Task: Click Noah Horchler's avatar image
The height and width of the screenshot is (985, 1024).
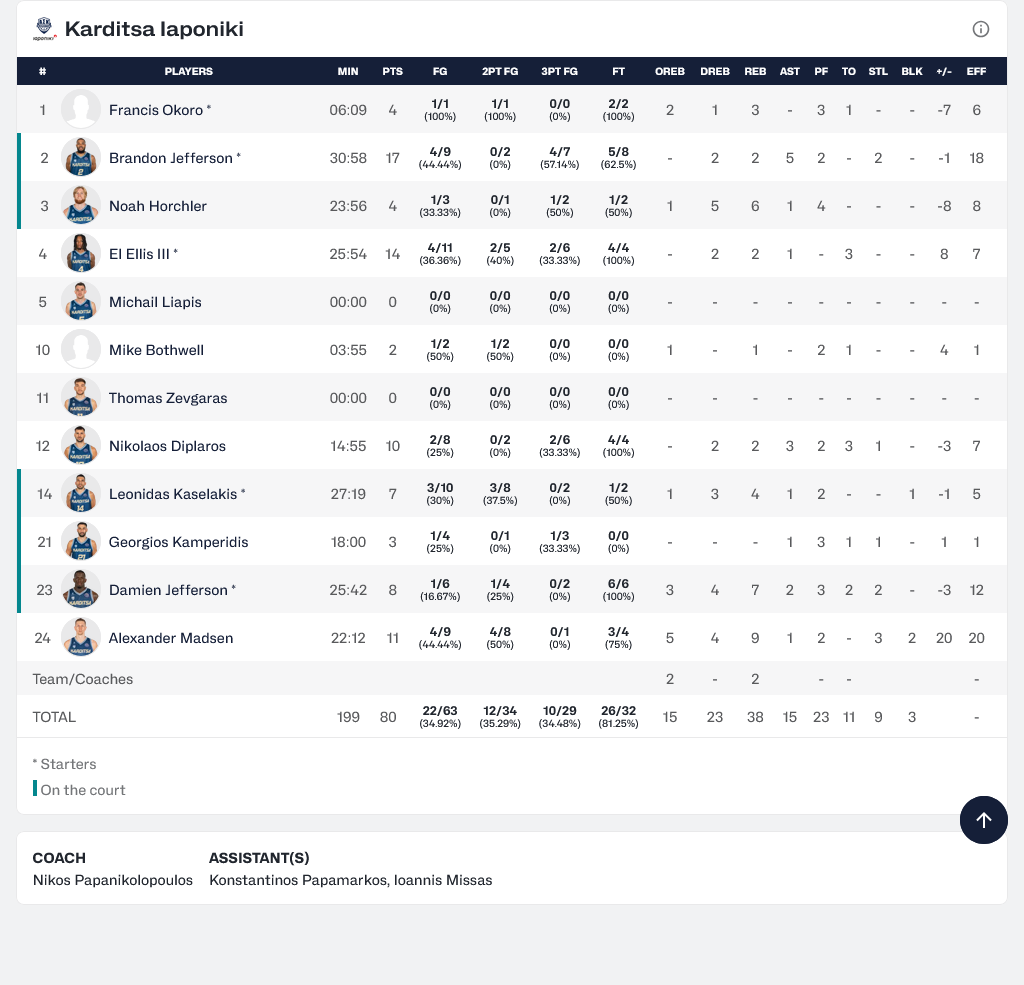Action: [x=81, y=206]
